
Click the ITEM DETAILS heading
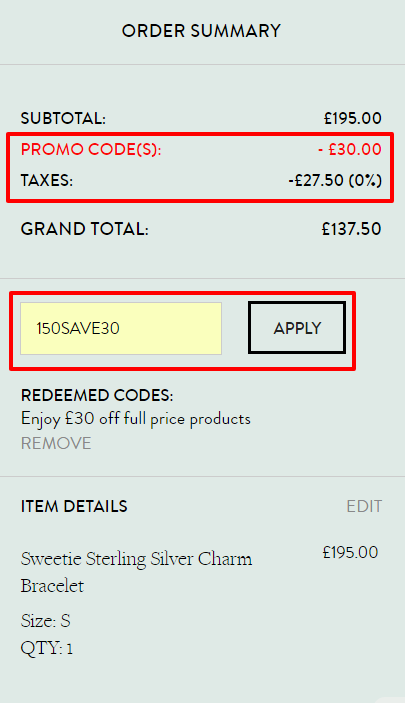74,506
